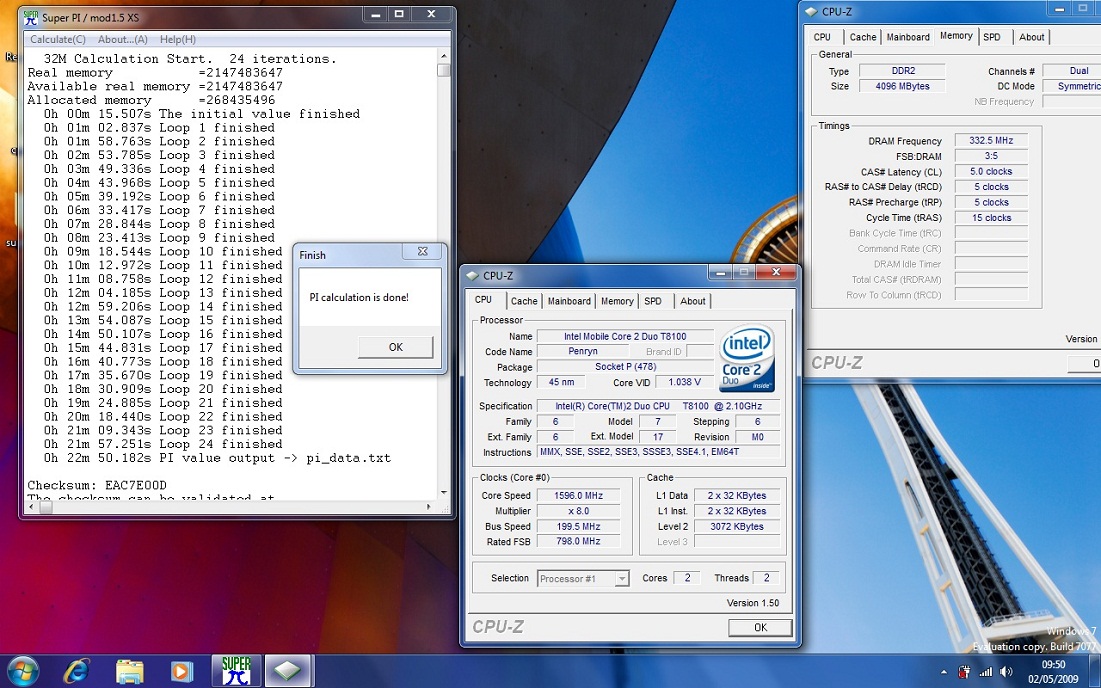Viewport: 1101px width, 688px height.
Task: Select Cache tab in background CPU-Z window
Action: [x=863, y=37]
